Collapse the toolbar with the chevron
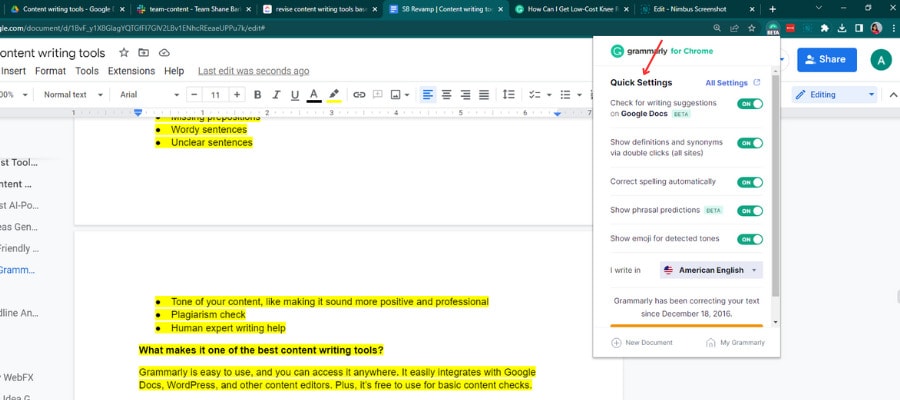Screen dimensions: 900x400 (893, 95)
